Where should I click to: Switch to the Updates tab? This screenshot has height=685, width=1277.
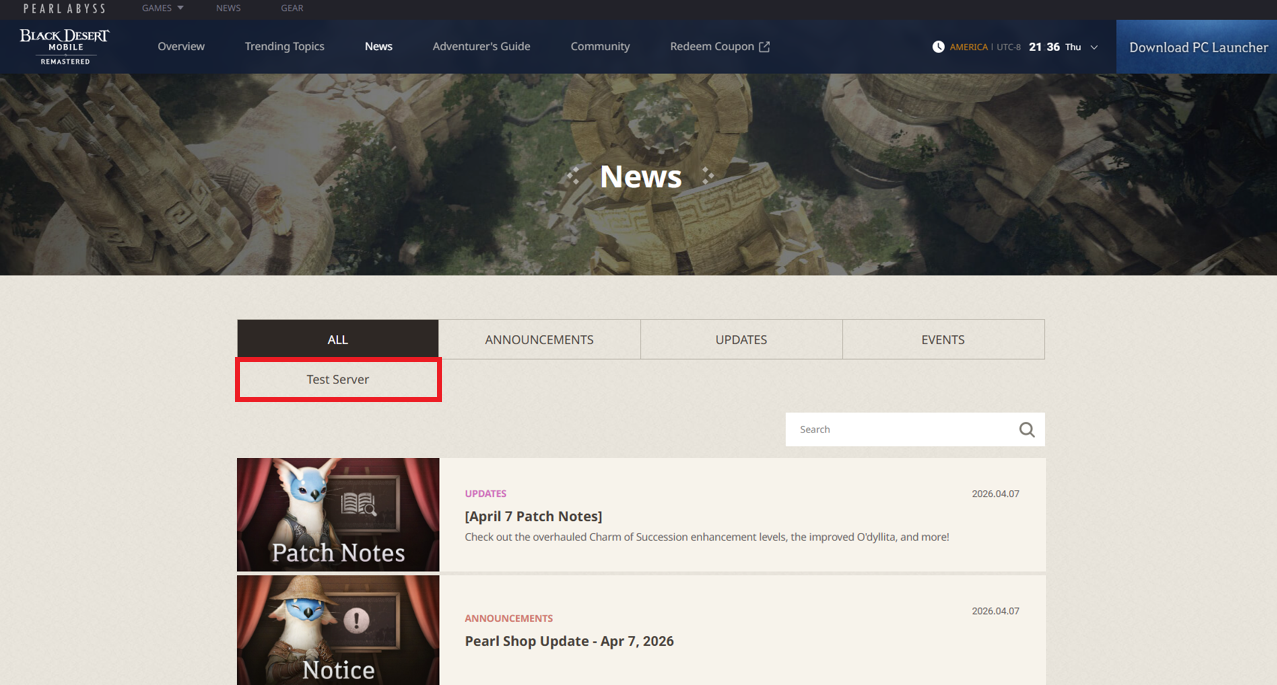[741, 340]
